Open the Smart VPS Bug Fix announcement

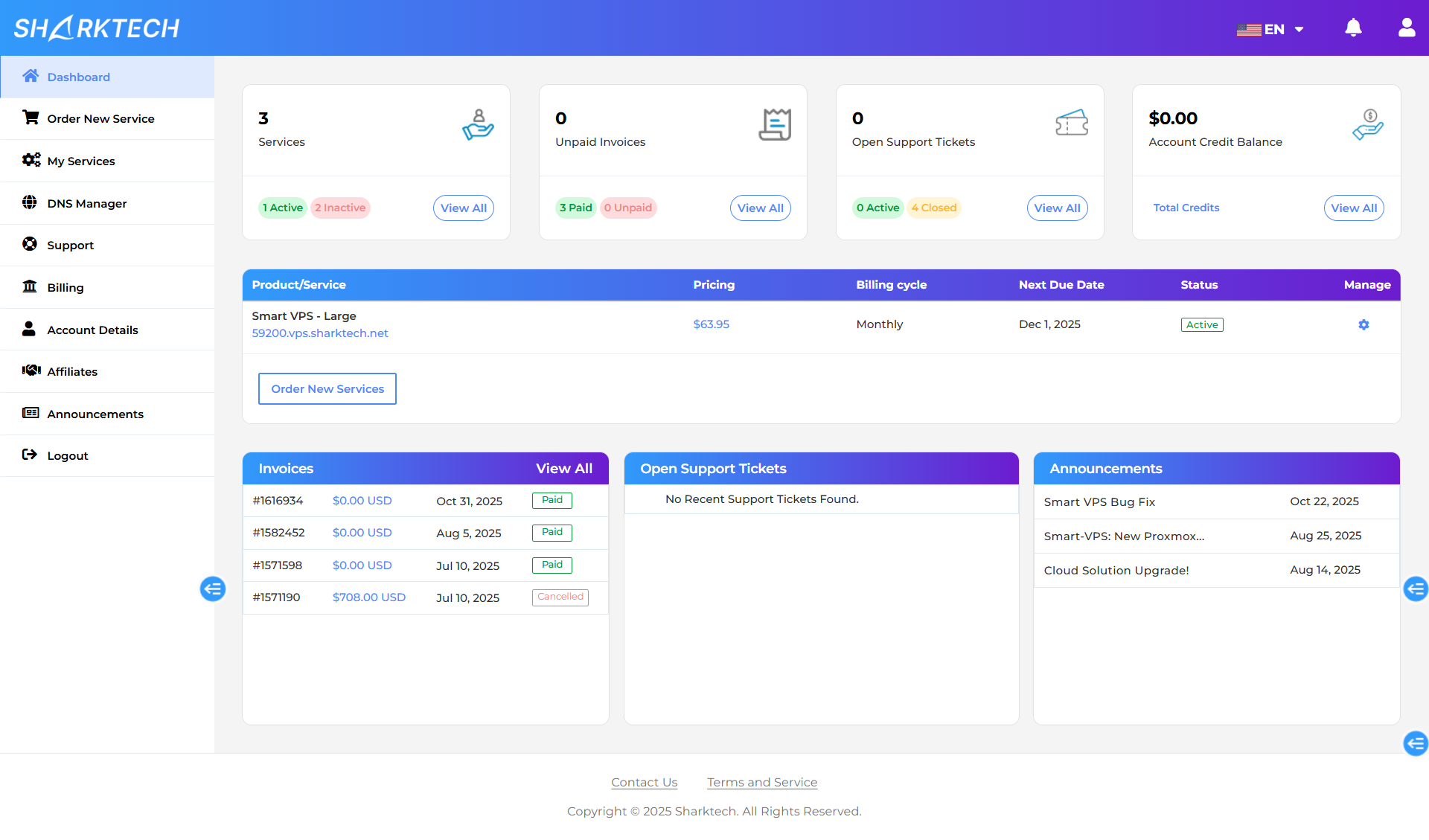(x=1099, y=502)
